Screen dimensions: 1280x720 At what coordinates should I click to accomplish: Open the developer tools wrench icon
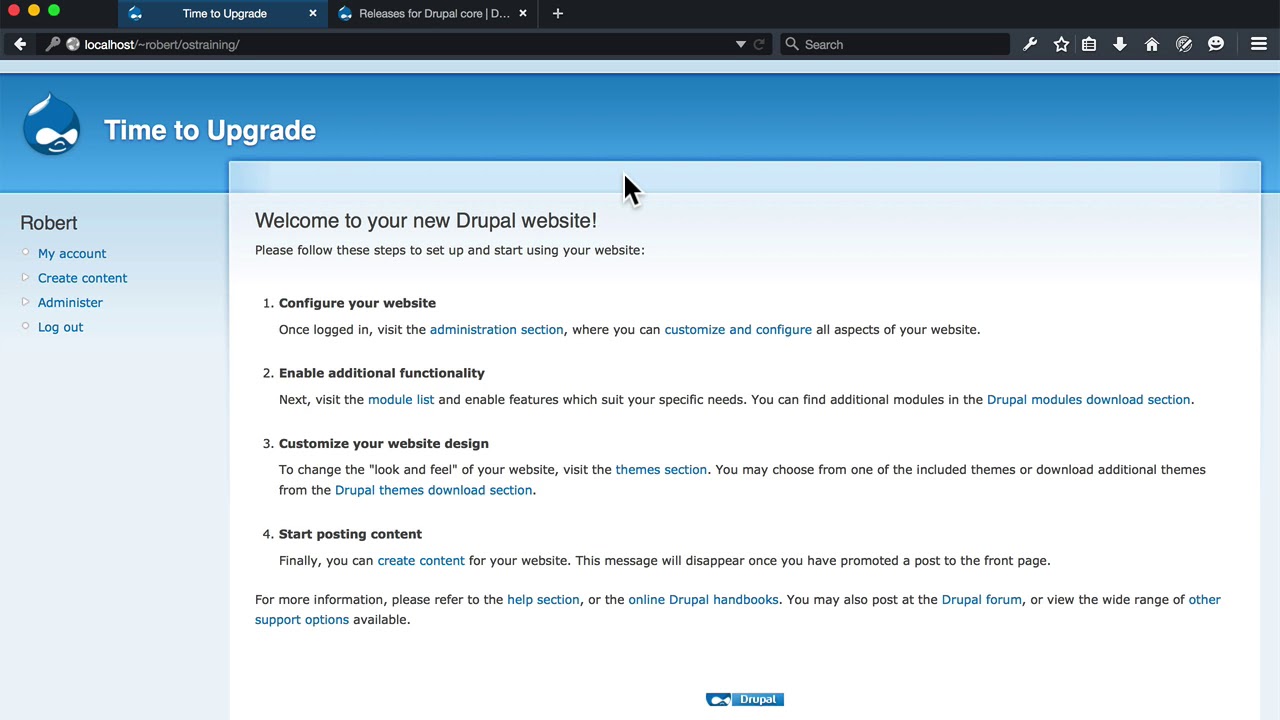coord(1030,44)
